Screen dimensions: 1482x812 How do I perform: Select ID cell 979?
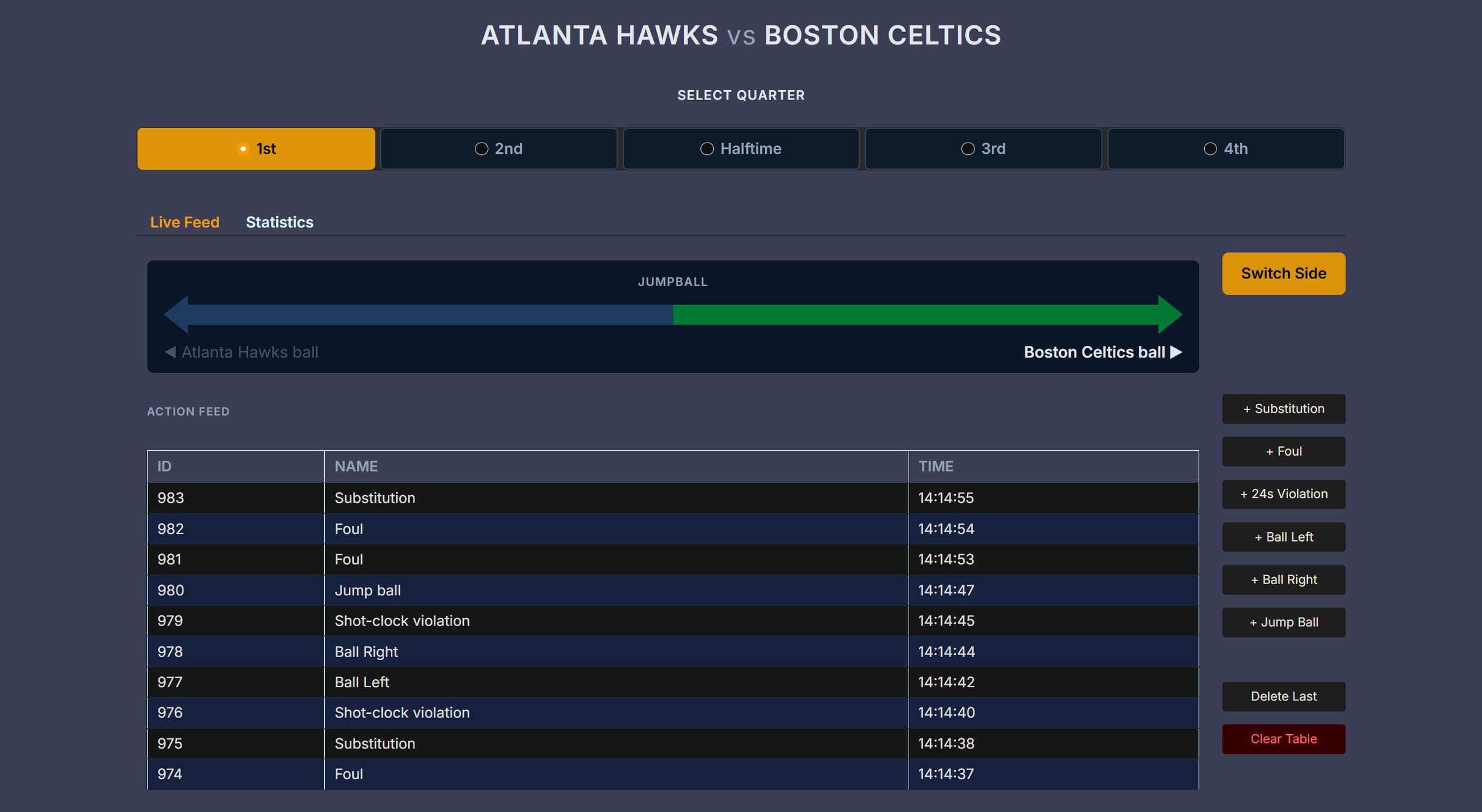[236, 621]
